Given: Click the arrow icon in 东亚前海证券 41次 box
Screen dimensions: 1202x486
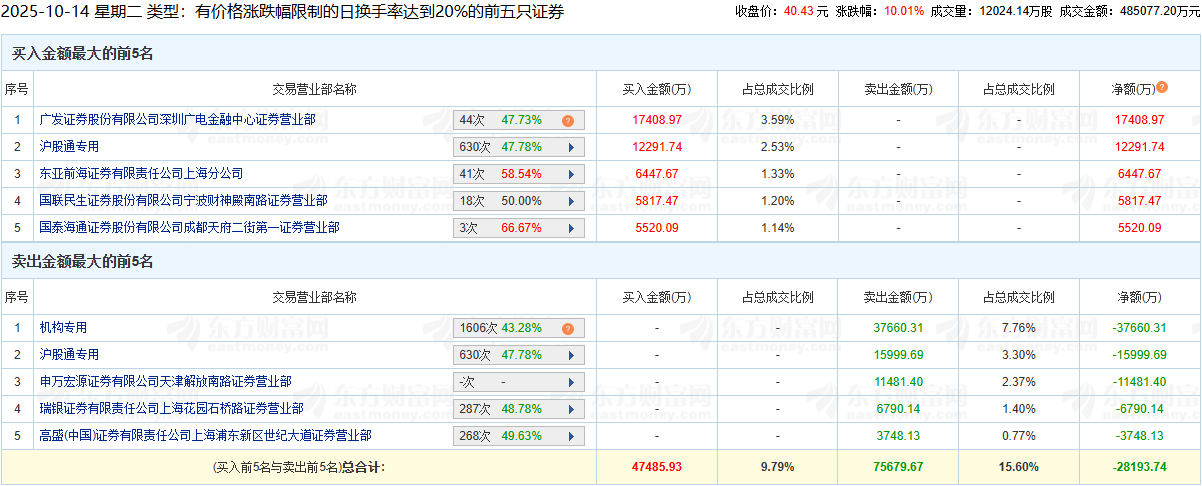Looking at the screenshot, I should coord(571,174).
